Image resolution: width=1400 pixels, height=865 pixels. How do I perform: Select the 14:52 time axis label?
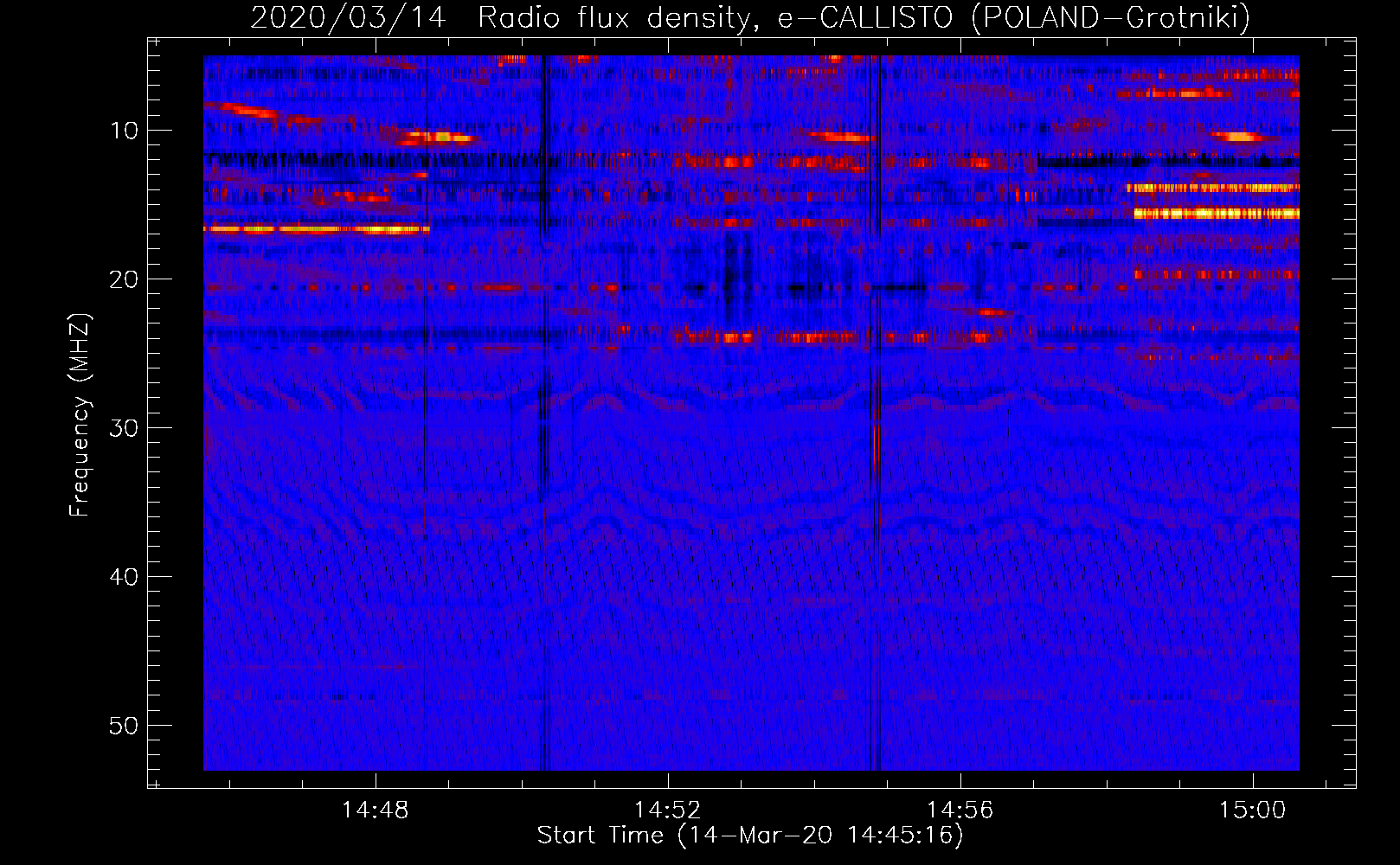tap(667, 811)
